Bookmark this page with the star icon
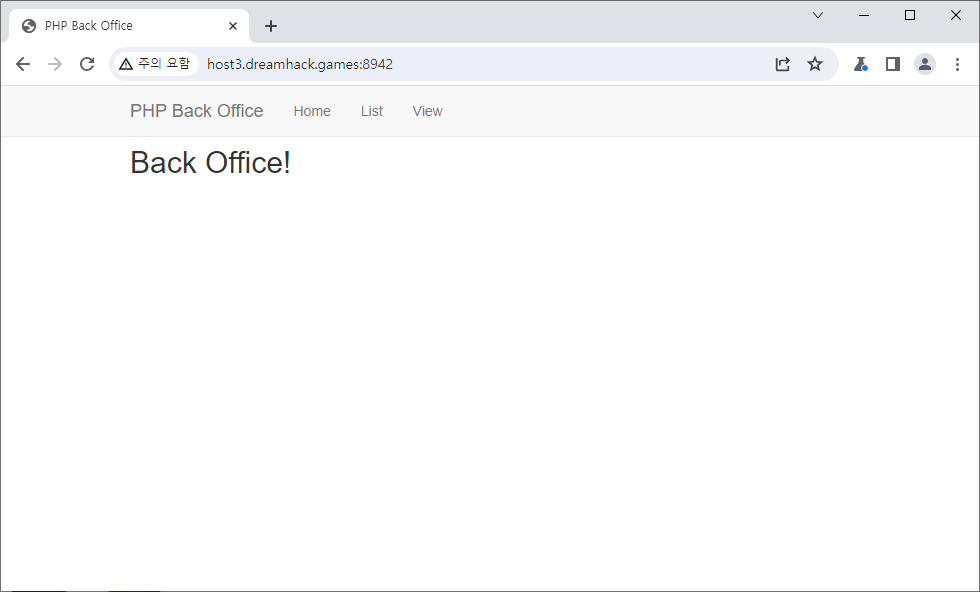Screen dimensions: 980x592 coord(815,64)
